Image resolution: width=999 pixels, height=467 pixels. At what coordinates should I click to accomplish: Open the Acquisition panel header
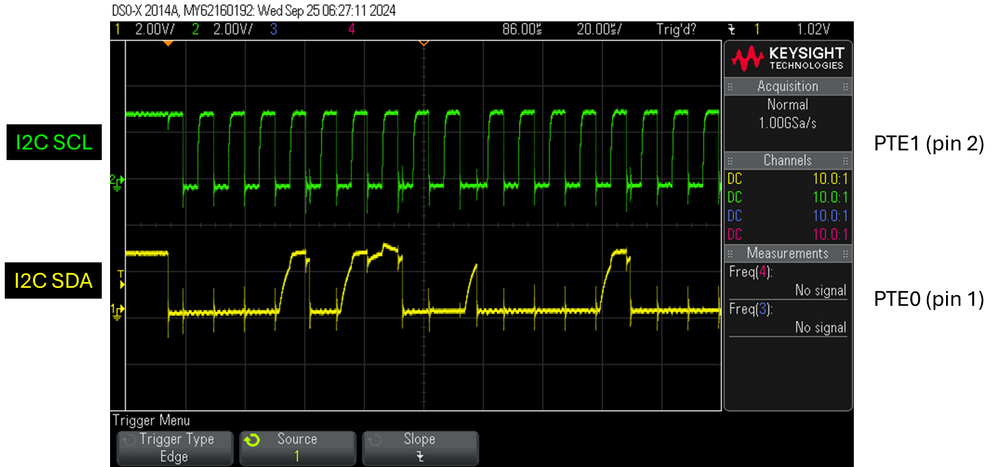(787, 86)
